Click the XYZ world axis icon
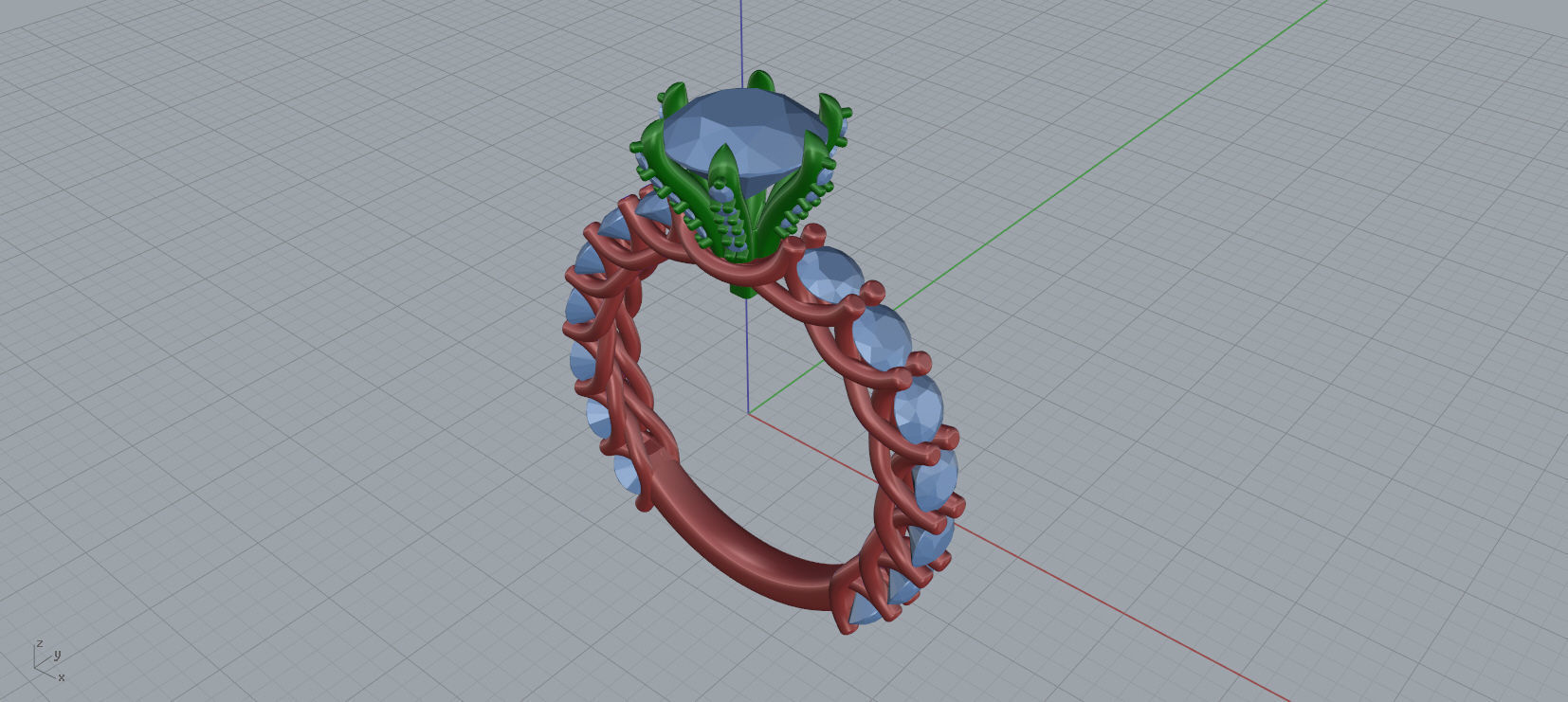 (49, 659)
